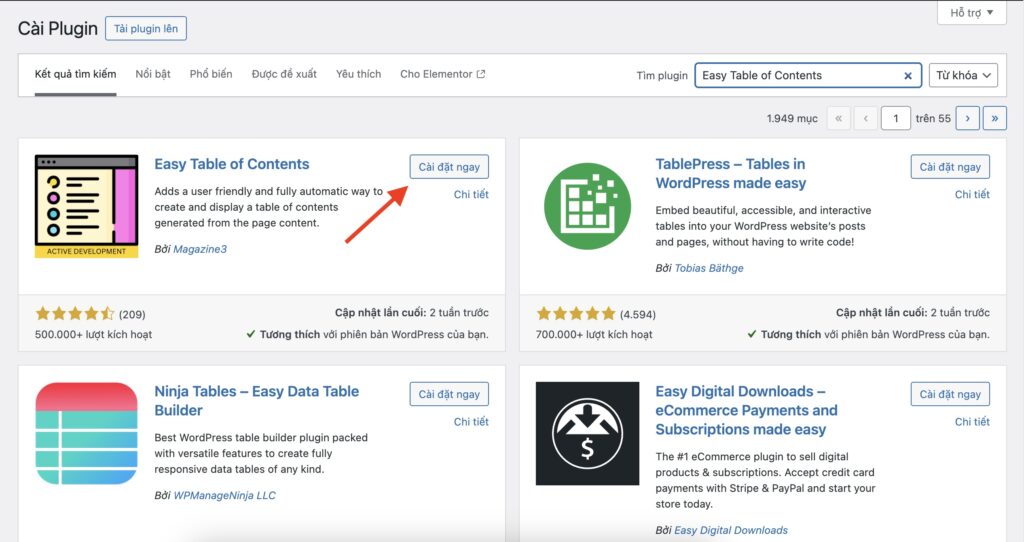
Task: Install Easy Digital Downloads with Cài đặt ngay
Action: click(x=950, y=394)
